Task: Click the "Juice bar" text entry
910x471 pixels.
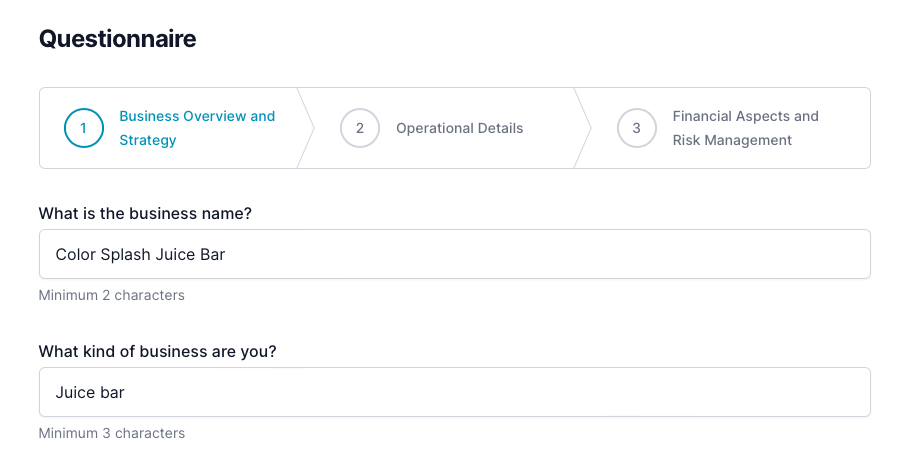Action: click(x=90, y=393)
